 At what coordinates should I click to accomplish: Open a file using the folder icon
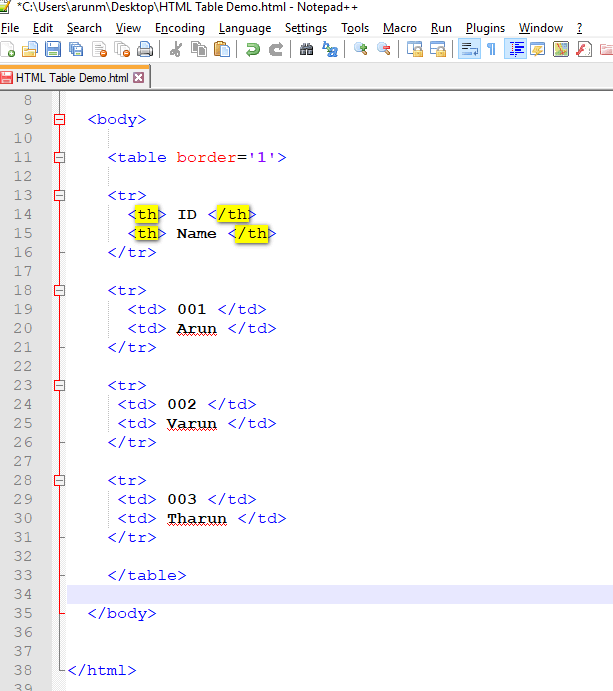point(30,49)
